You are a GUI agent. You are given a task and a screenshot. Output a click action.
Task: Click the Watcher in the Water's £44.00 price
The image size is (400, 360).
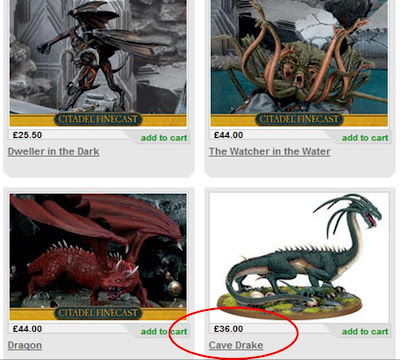(228, 135)
